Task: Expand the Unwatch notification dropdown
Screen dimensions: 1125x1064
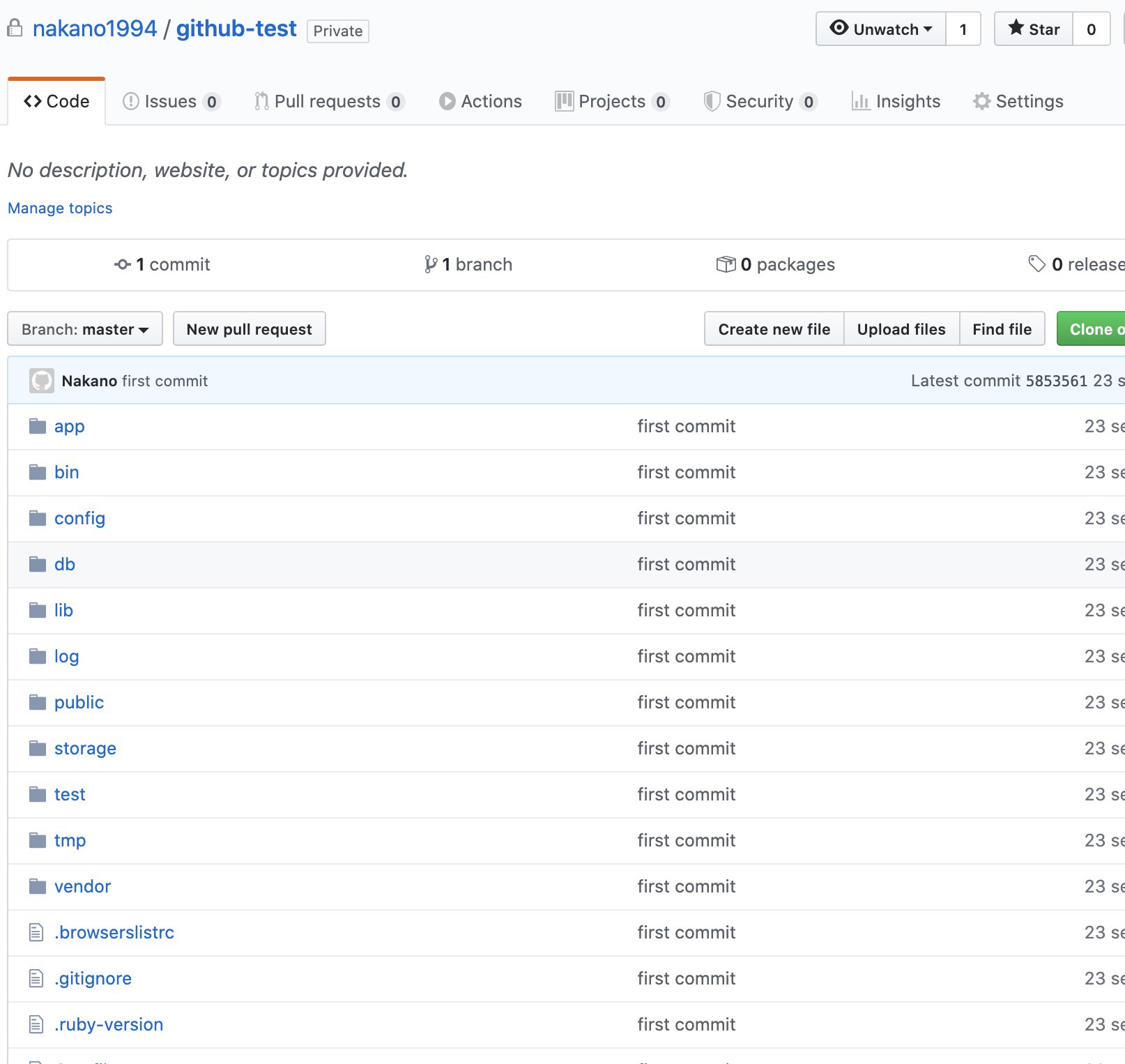Action: coord(881,29)
